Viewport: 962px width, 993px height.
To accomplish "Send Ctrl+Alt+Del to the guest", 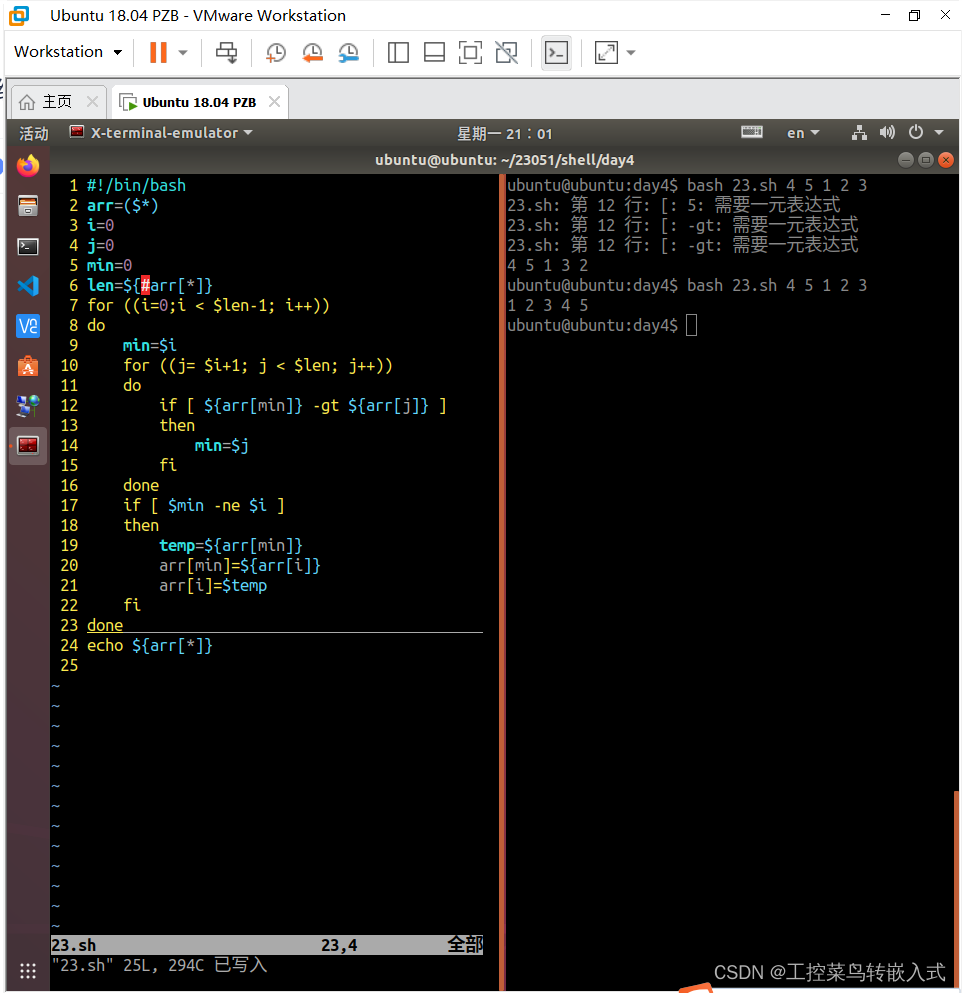I will point(226,52).
